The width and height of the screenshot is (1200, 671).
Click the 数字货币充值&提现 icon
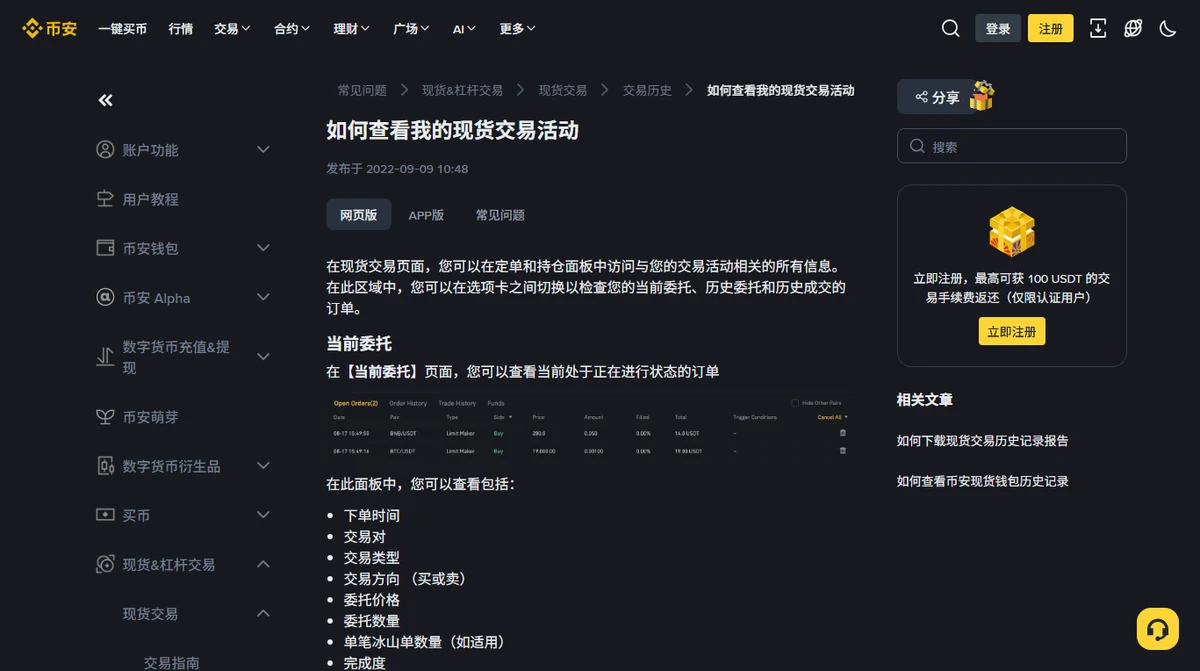tap(105, 357)
